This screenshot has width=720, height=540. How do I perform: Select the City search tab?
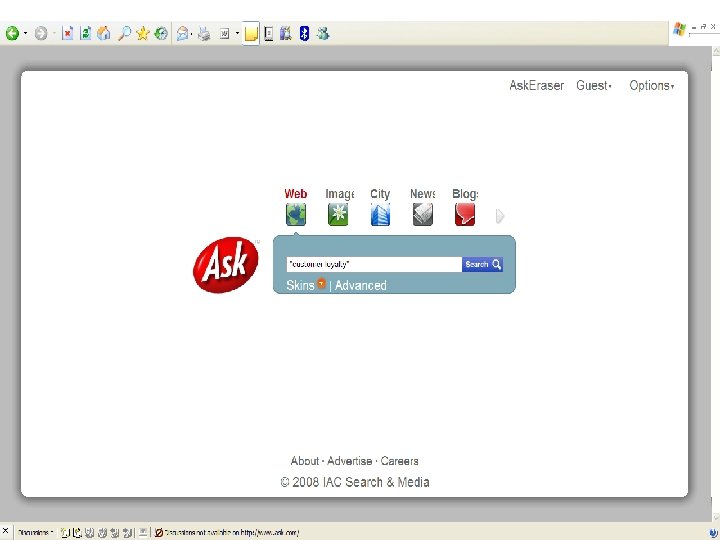[380, 194]
